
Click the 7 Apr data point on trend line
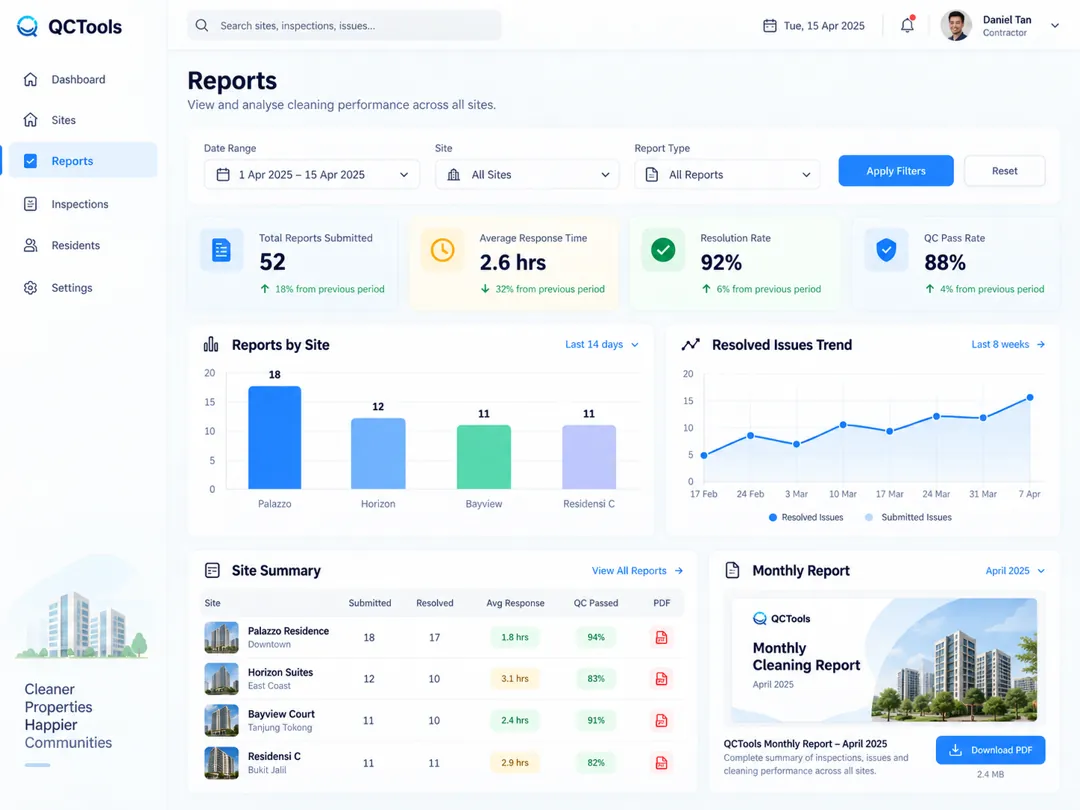click(1030, 397)
